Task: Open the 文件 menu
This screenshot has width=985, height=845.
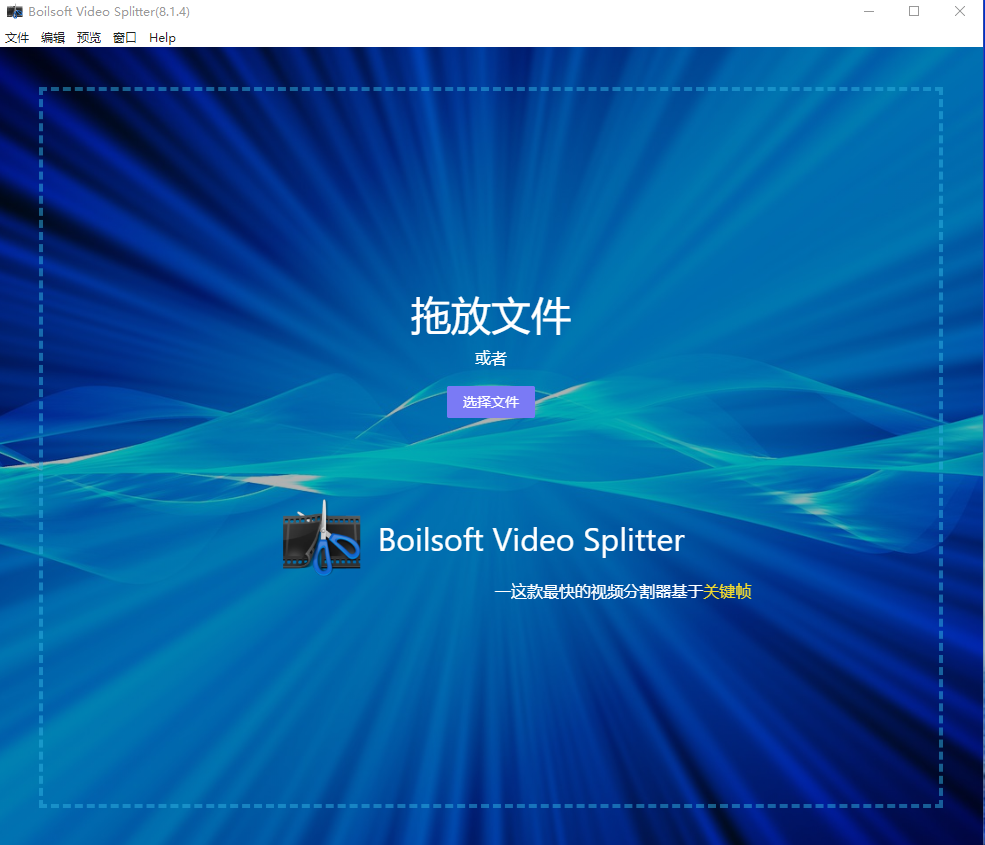Action: coord(17,38)
